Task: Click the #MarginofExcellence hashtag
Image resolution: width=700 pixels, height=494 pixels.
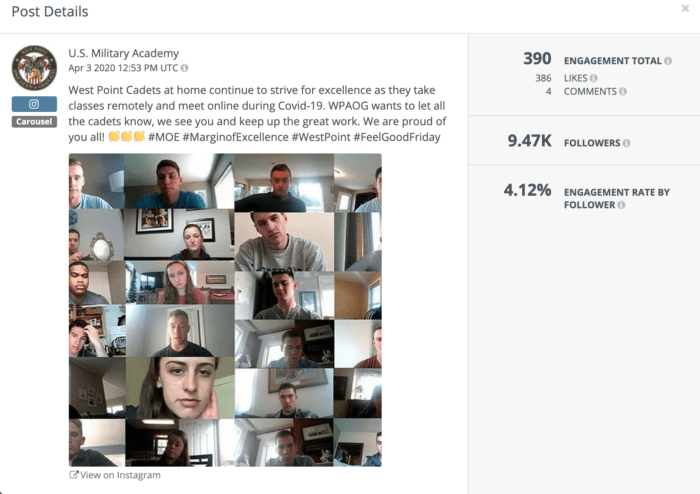Action: (x=235, y=137)
